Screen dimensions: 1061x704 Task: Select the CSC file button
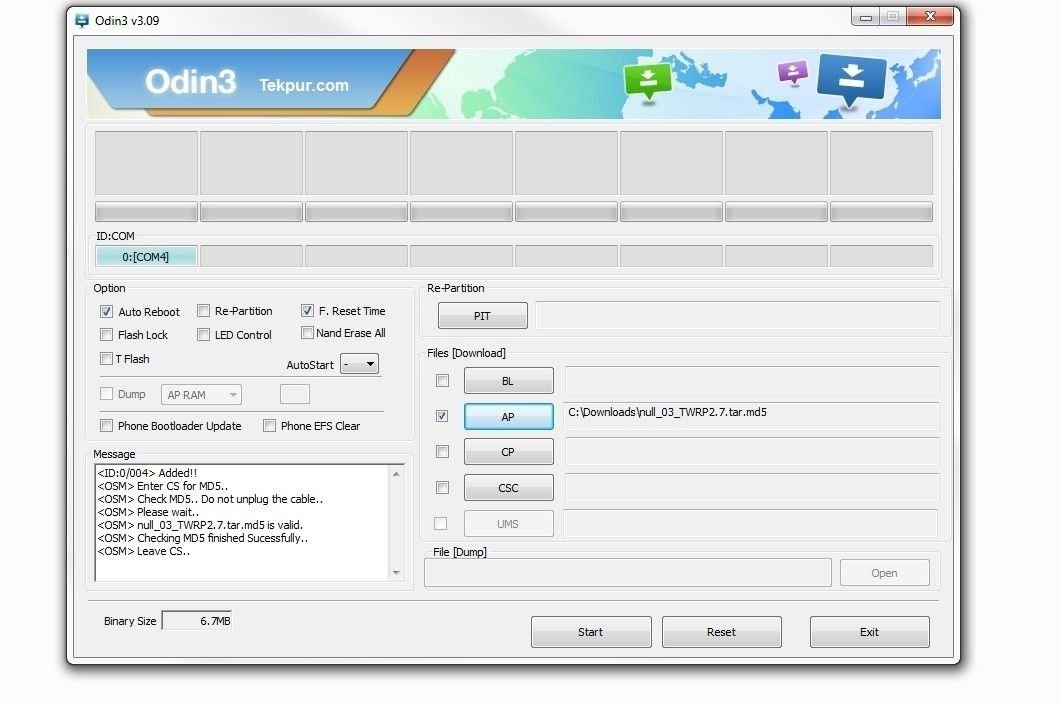508,487
